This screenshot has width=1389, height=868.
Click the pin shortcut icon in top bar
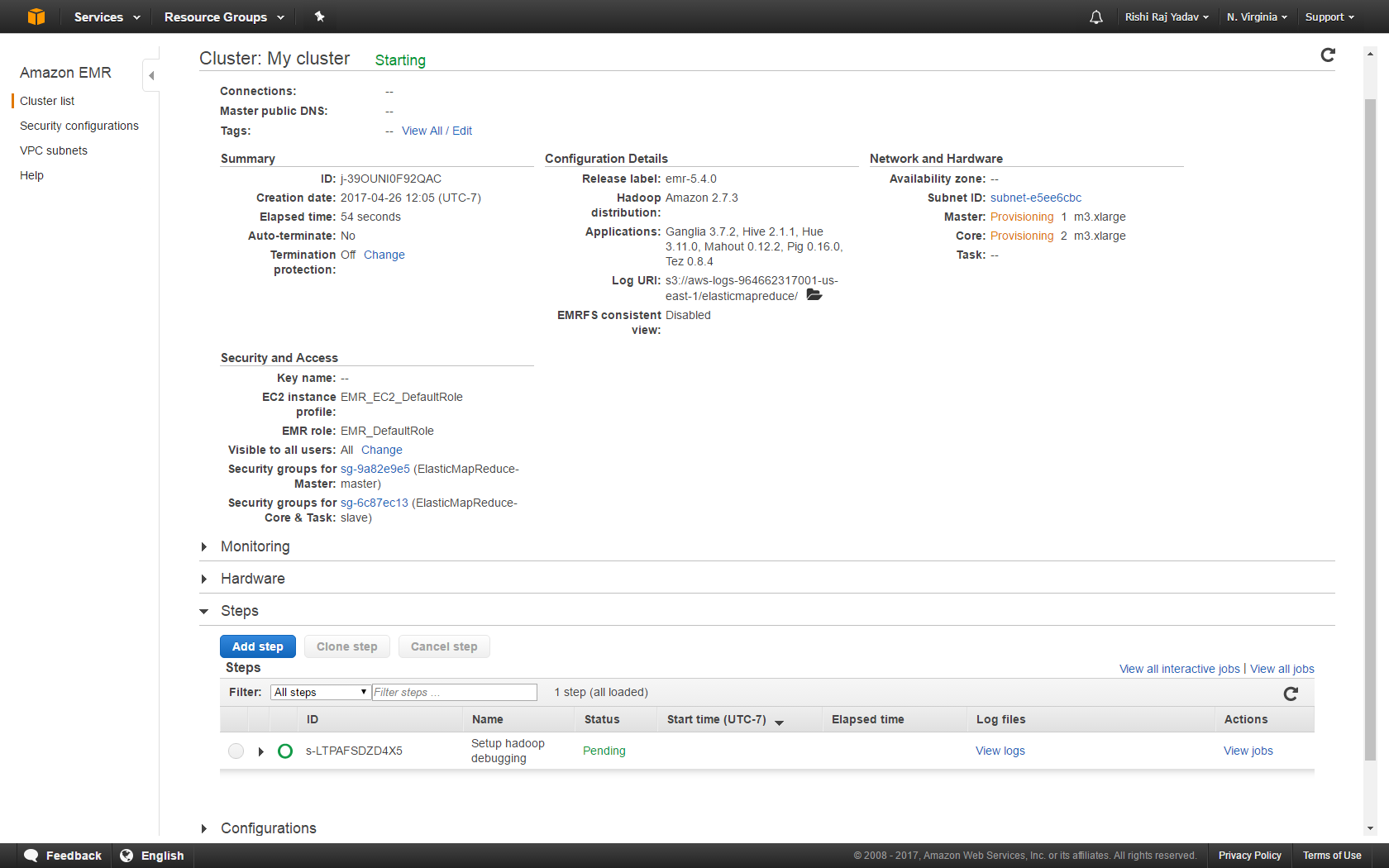pyautogui.click(x=320, y=17)
